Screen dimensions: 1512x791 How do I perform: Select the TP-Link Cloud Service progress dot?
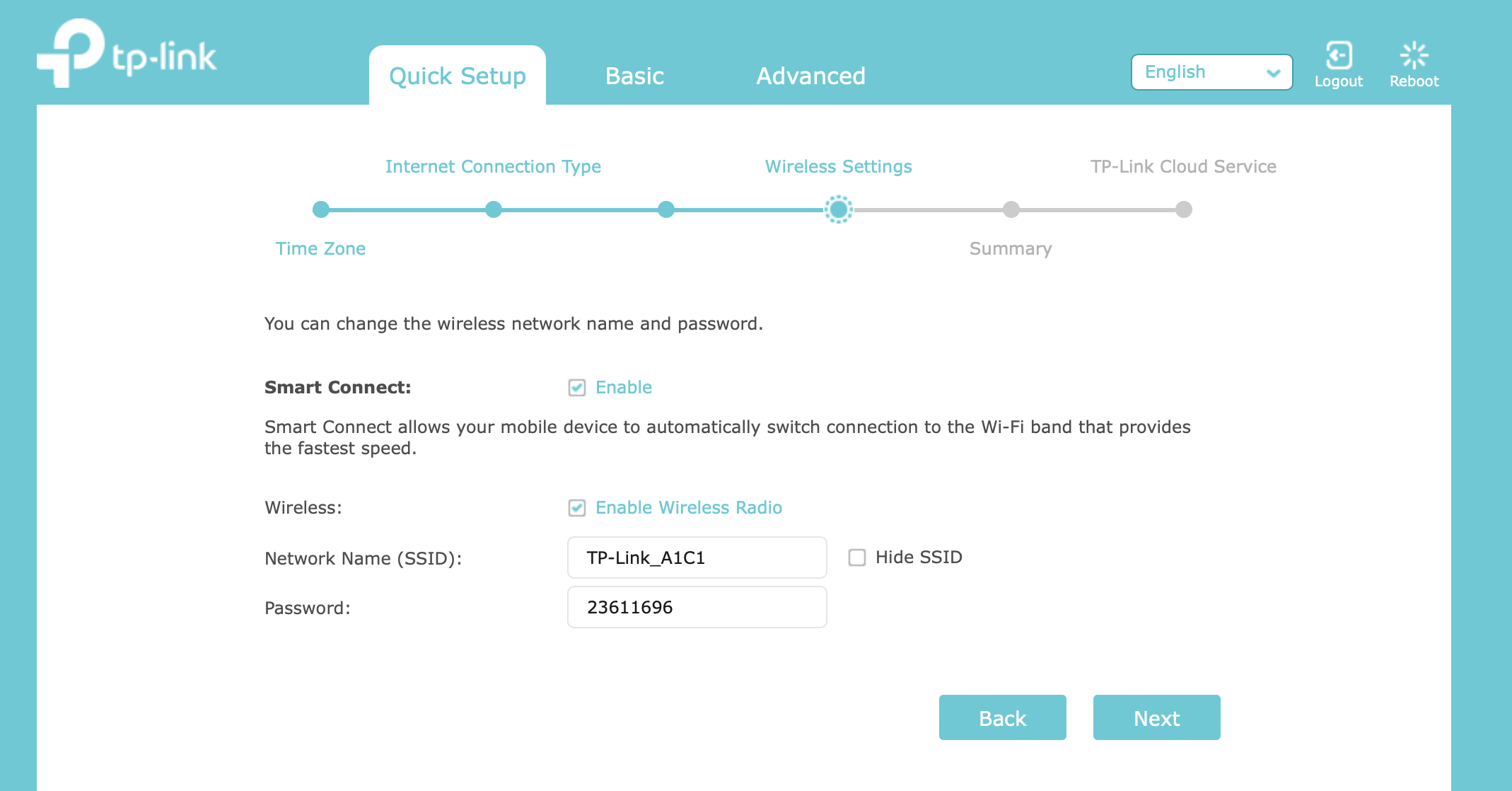point(1184,209)
